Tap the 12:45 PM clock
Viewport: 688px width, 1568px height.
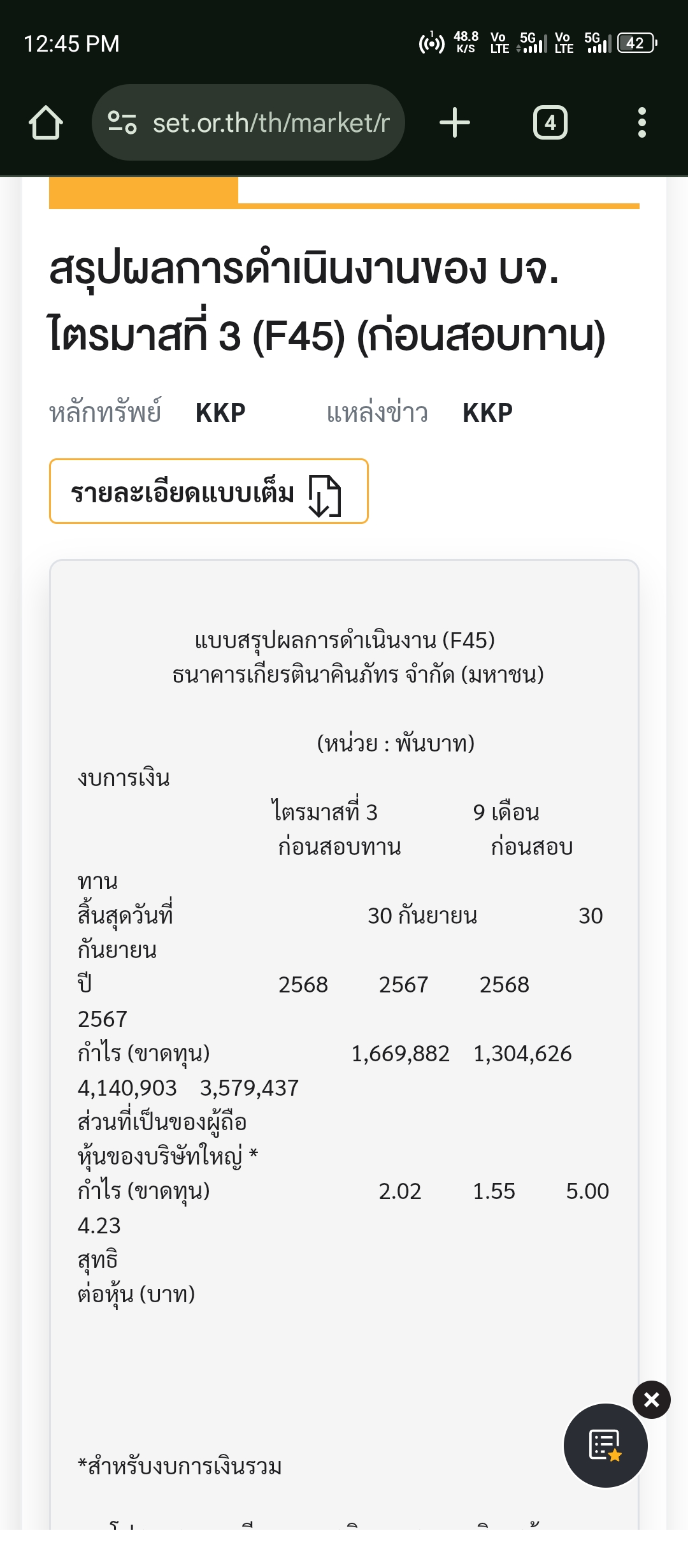[x=71, y=44]
